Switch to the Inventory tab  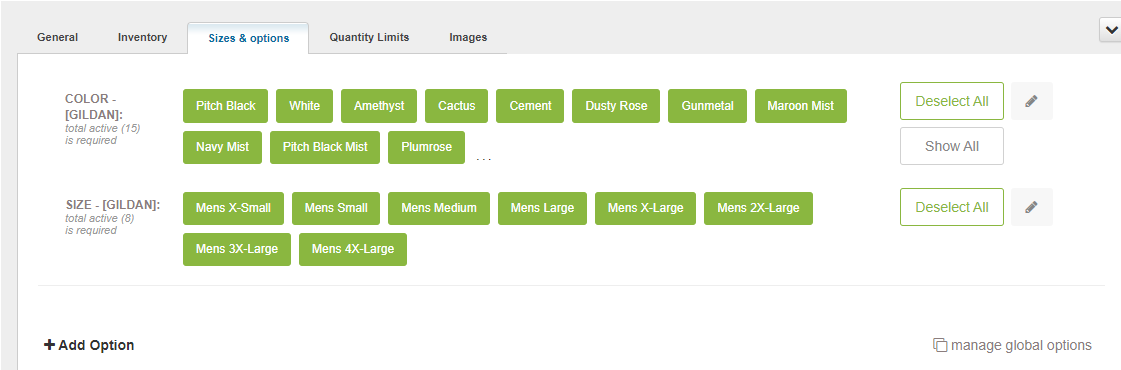click(142, 37)
